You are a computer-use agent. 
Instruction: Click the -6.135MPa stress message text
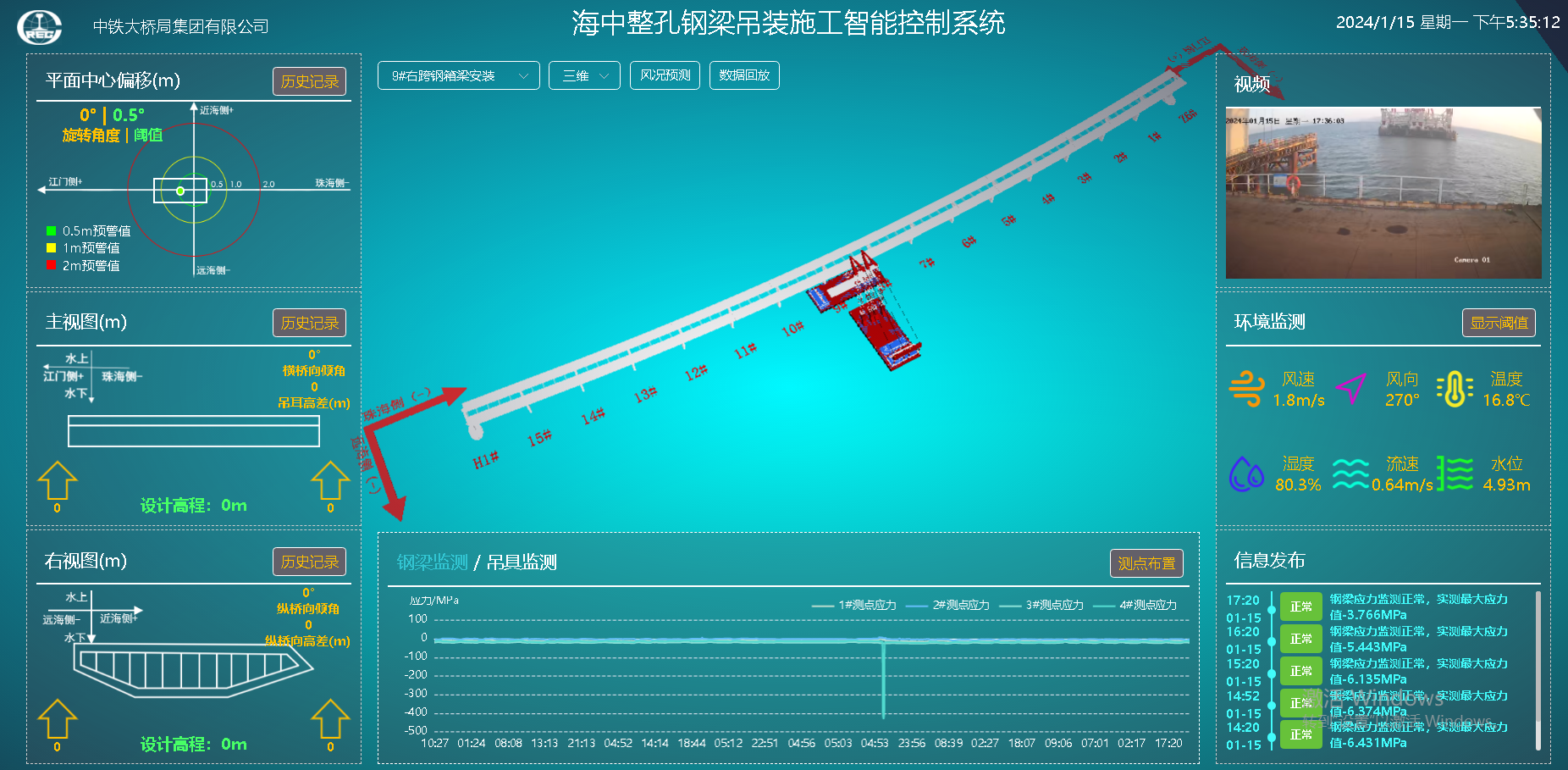pyautogui.click(x=1418, y=671)
